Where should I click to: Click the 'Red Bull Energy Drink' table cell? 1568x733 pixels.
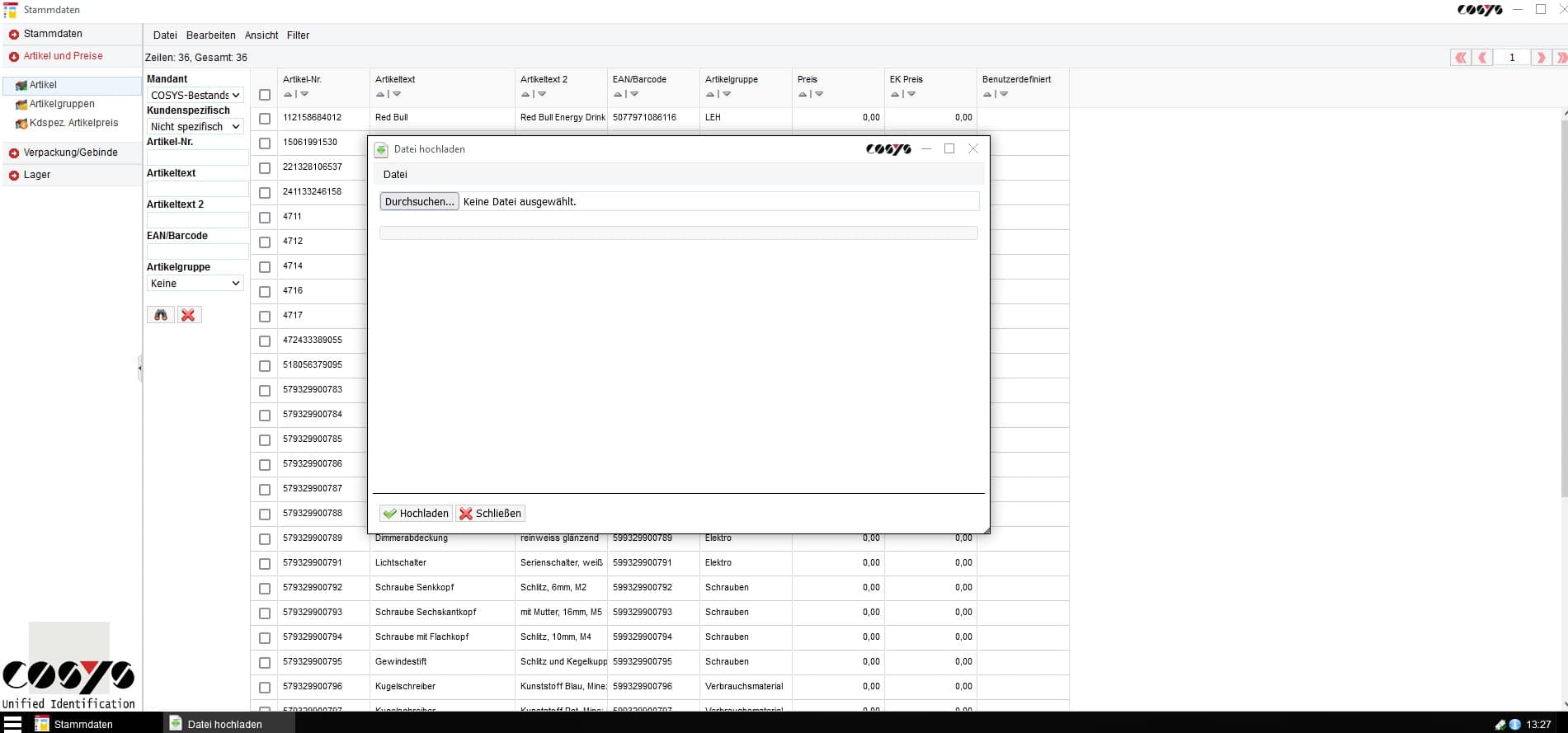click(x=563, y=118)
